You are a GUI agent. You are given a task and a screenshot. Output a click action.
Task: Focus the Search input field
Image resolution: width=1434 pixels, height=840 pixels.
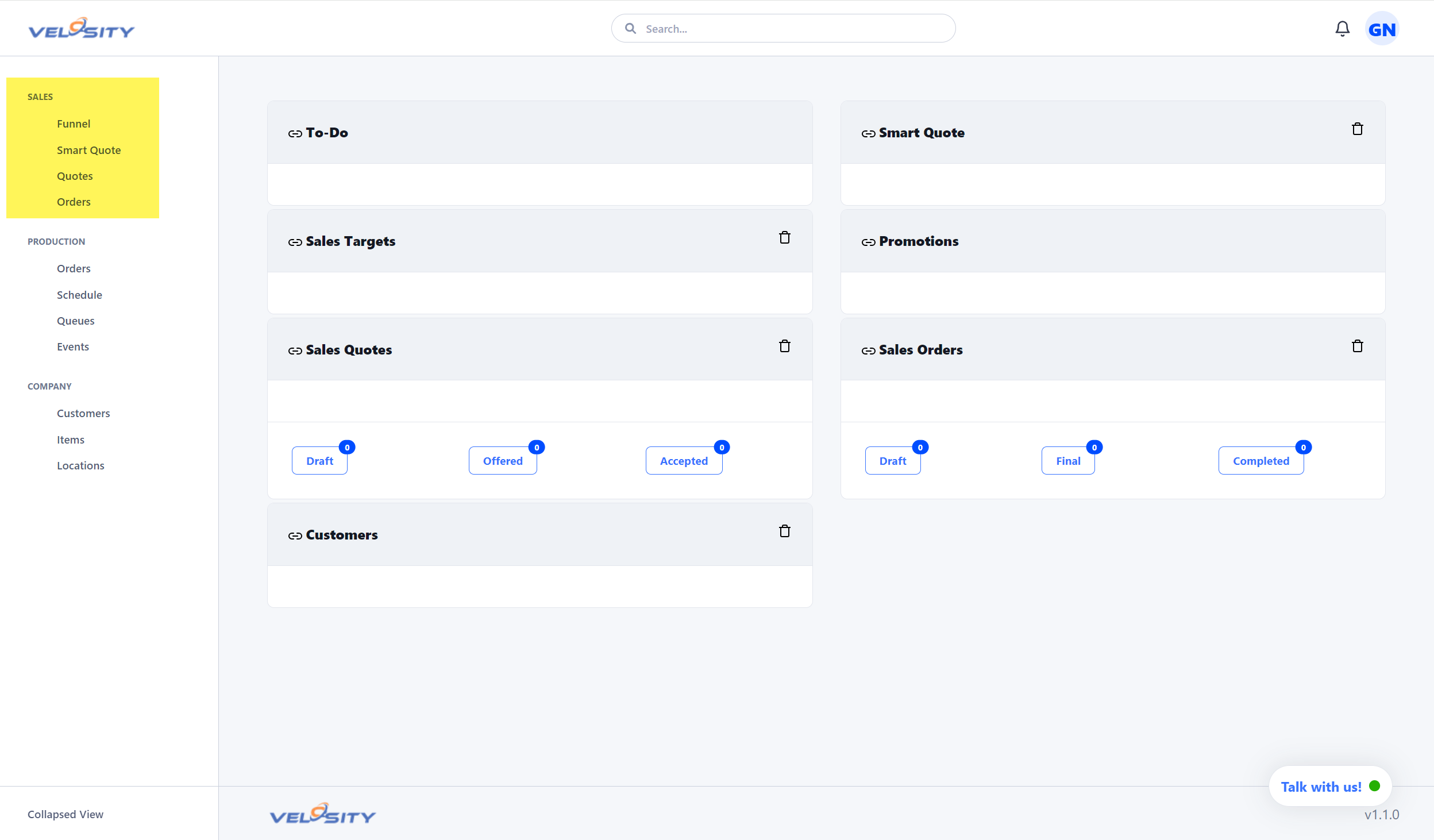[783, 28]
